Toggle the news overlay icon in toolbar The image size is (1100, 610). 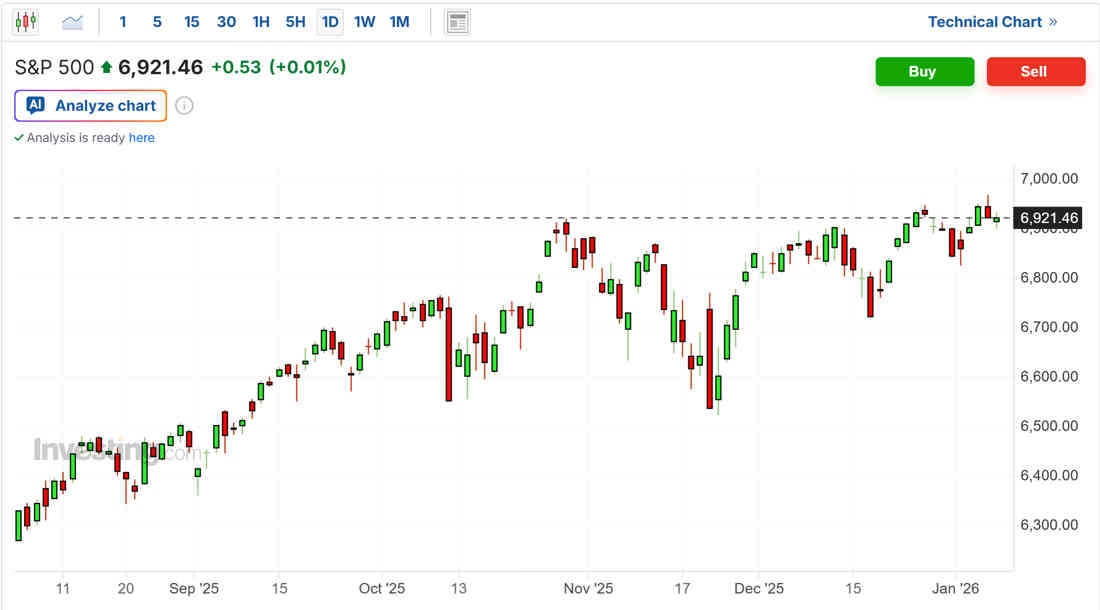click(x=458, y=22)
